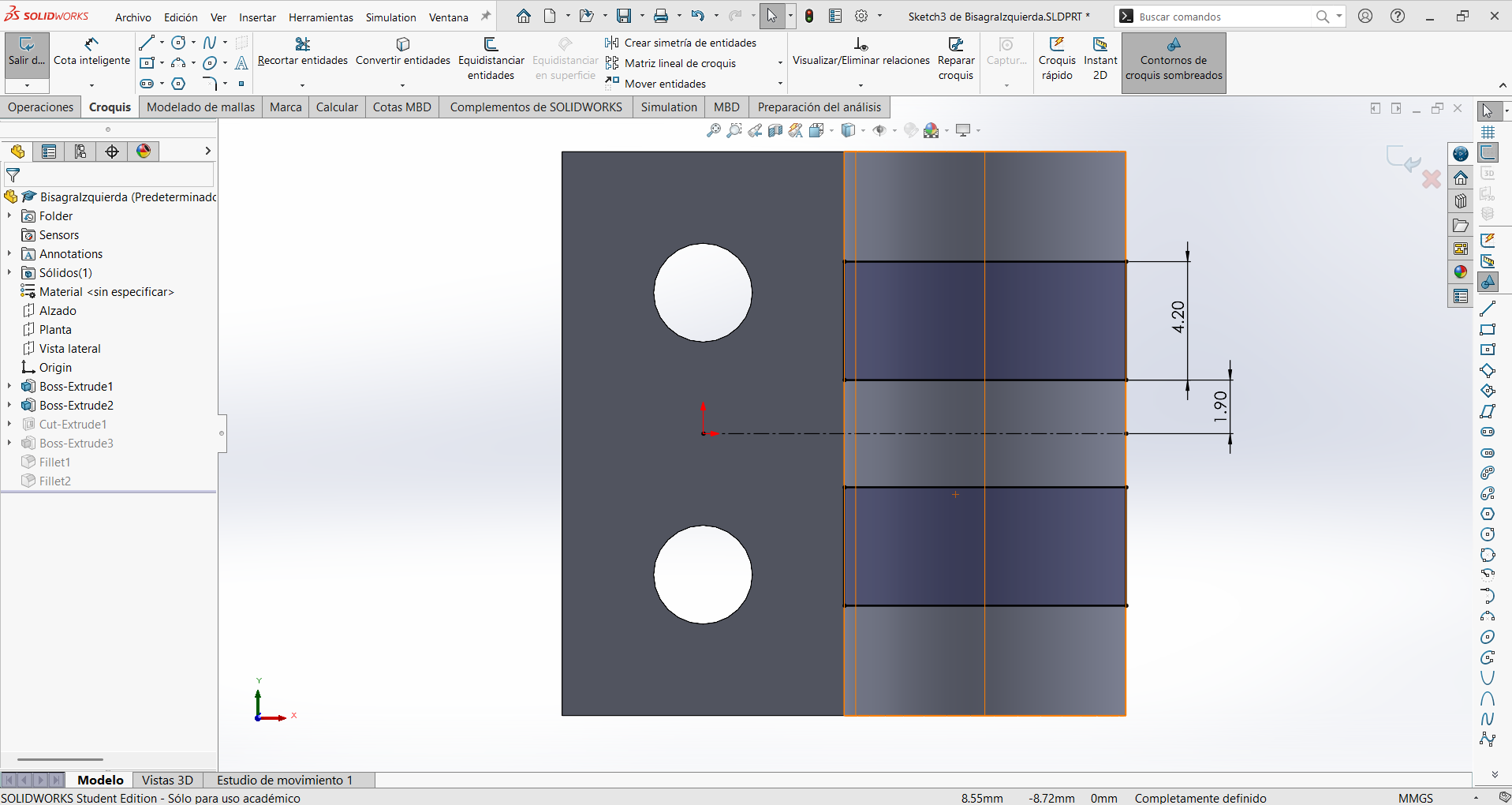Expand the Folder tree item

click(9, 215)
